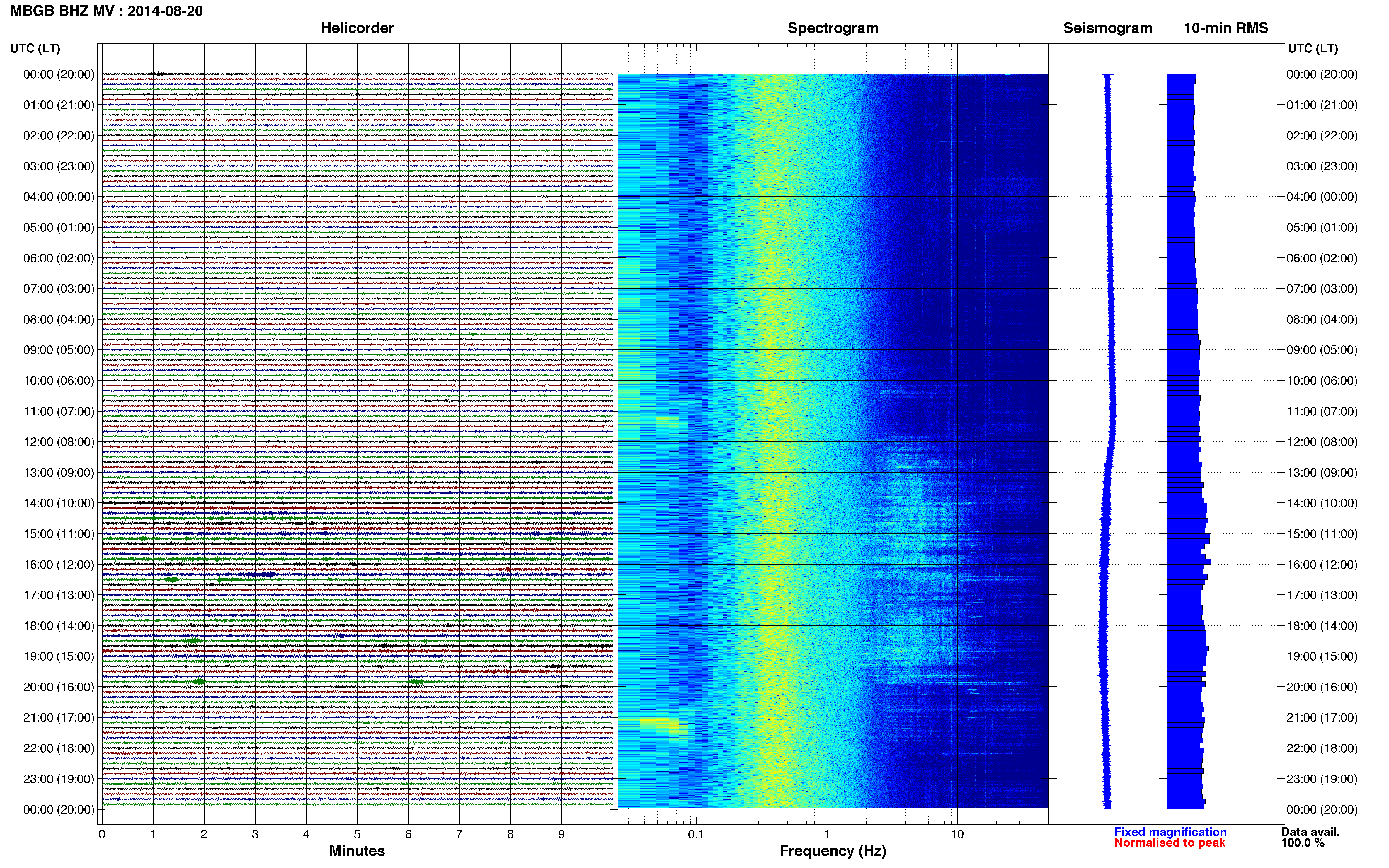The height and width of the screenshot is (868, 1389).
Task: Click left time label '19:00 (15:00)'
Action: pyautogui.click(x=59, y=656)
